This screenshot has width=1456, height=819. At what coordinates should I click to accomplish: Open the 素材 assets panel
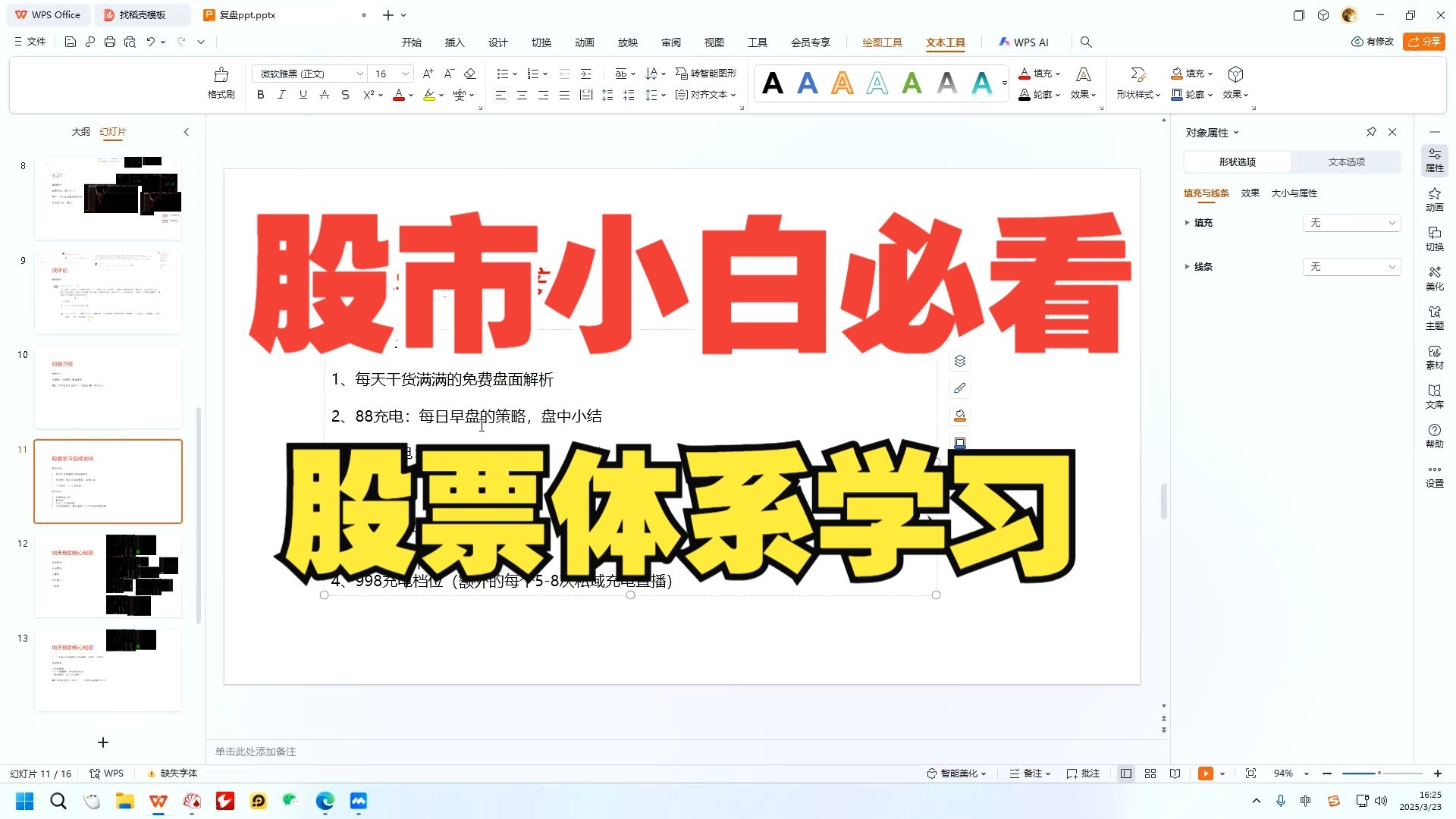pos(1434,358)
